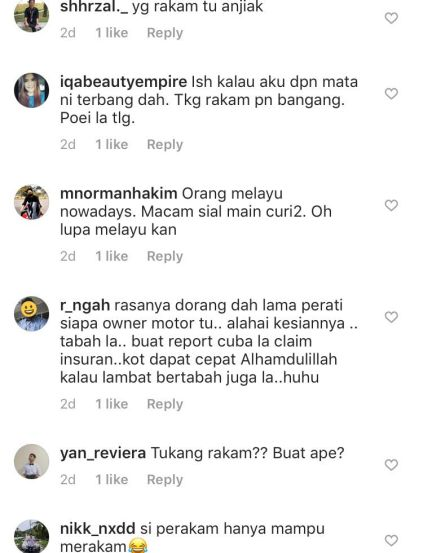Open the iqabeautyempire username link
Image resolution: width=423 pixels, height=553 pixels.
[123, 82]
